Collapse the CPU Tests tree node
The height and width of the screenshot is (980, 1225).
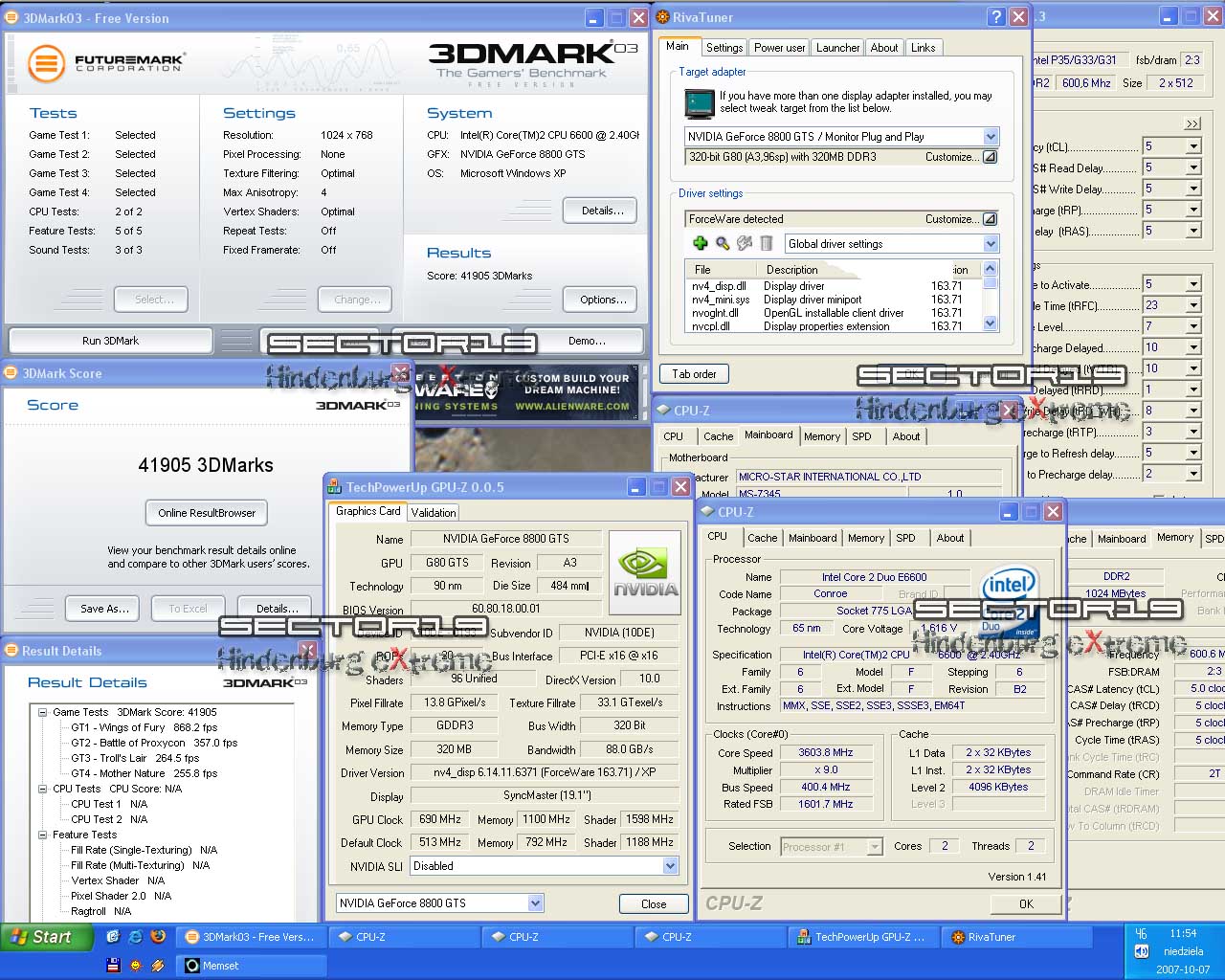click(43, 789)
